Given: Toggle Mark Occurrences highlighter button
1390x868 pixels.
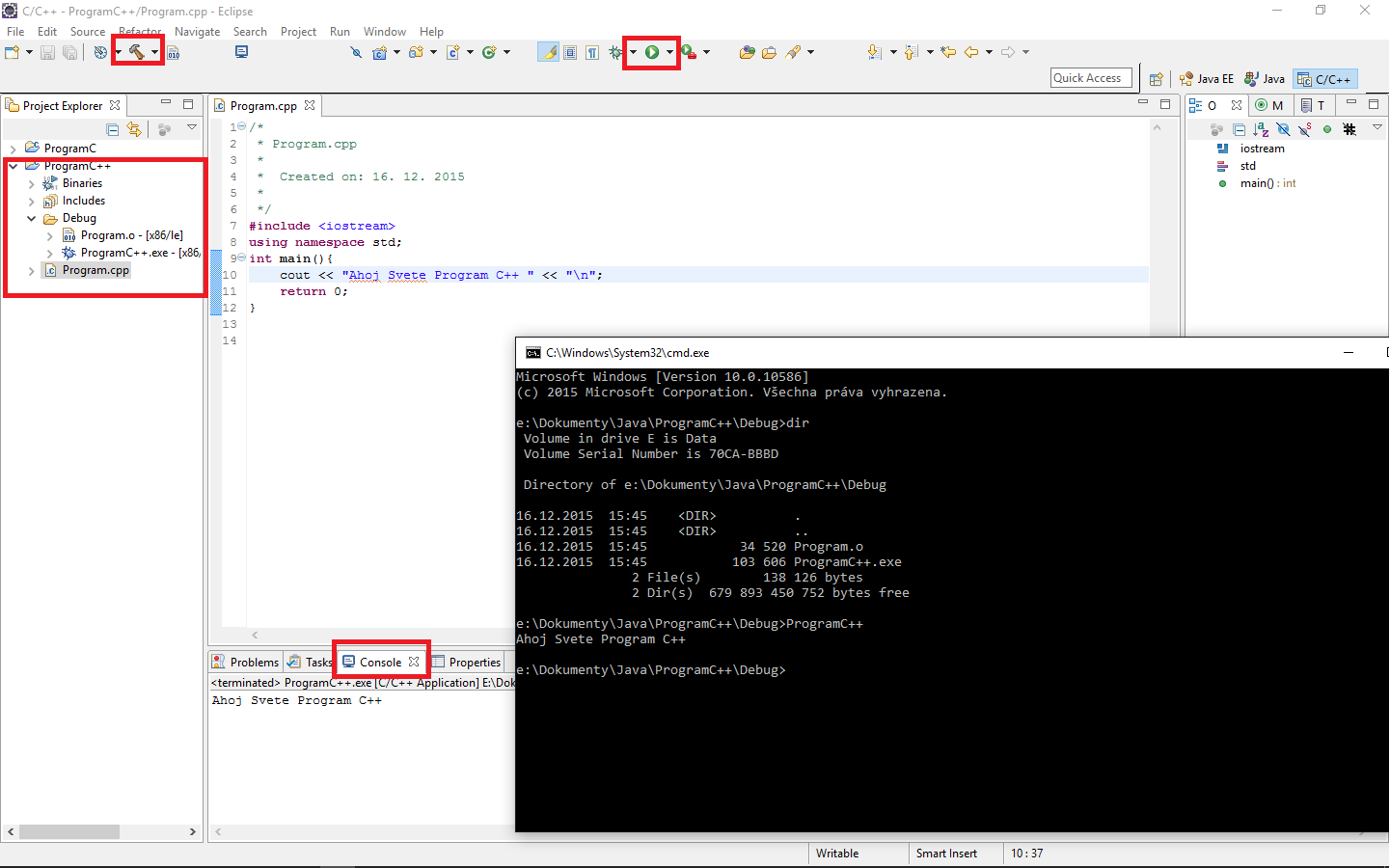Looking at the screenshot, I should pyautogui.click(x=548, y=52).
